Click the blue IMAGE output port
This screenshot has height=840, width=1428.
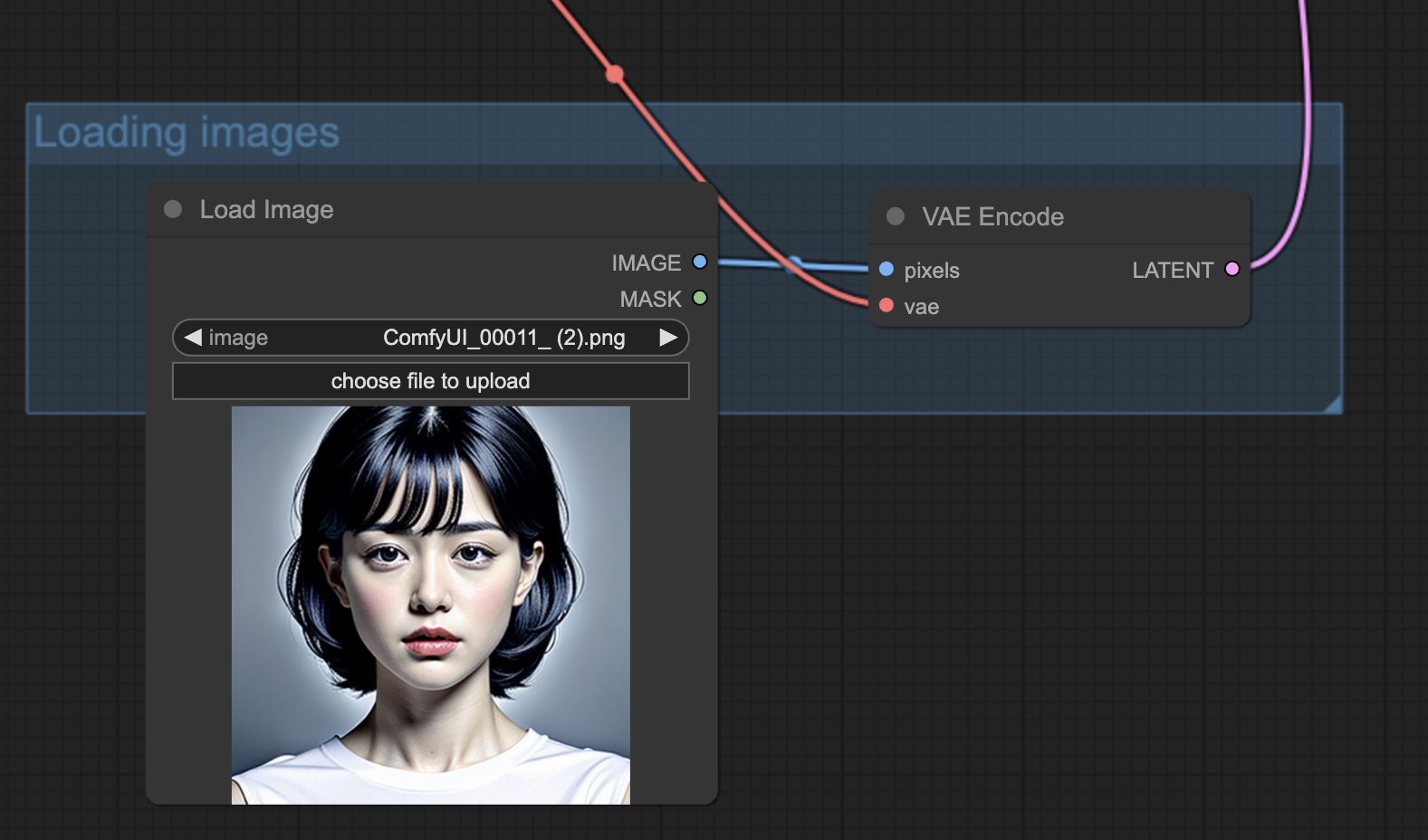click(699, 262)
